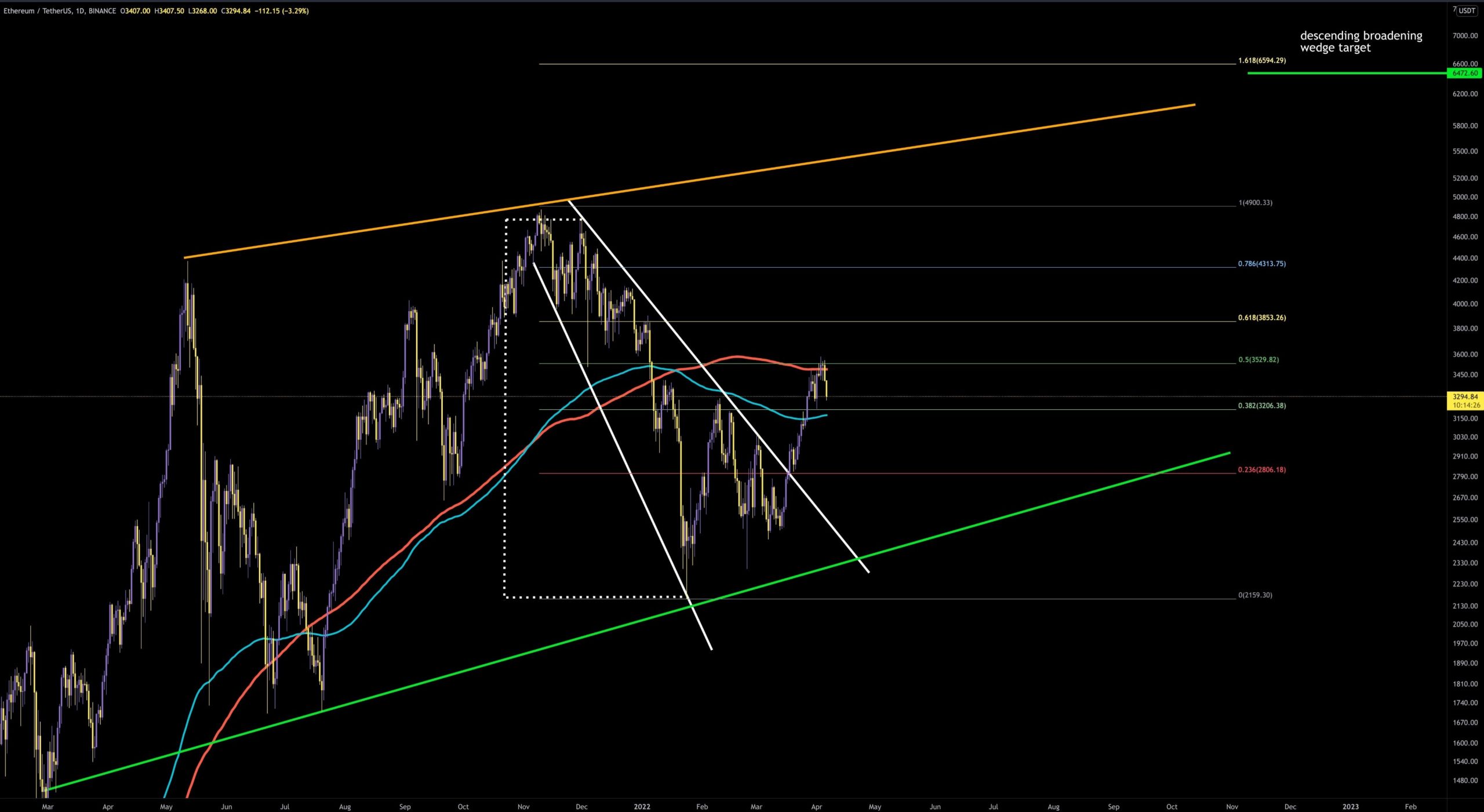
Task: Click the -112.15 (-3.29%) change value
Action: coord(281,11)
